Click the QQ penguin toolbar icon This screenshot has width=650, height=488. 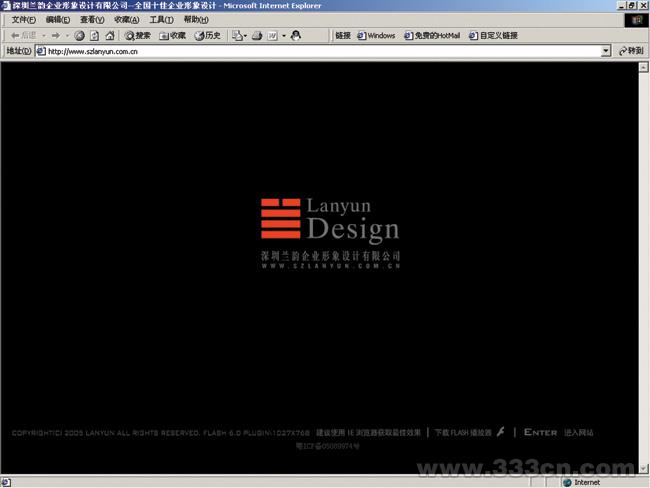point(297,35)
